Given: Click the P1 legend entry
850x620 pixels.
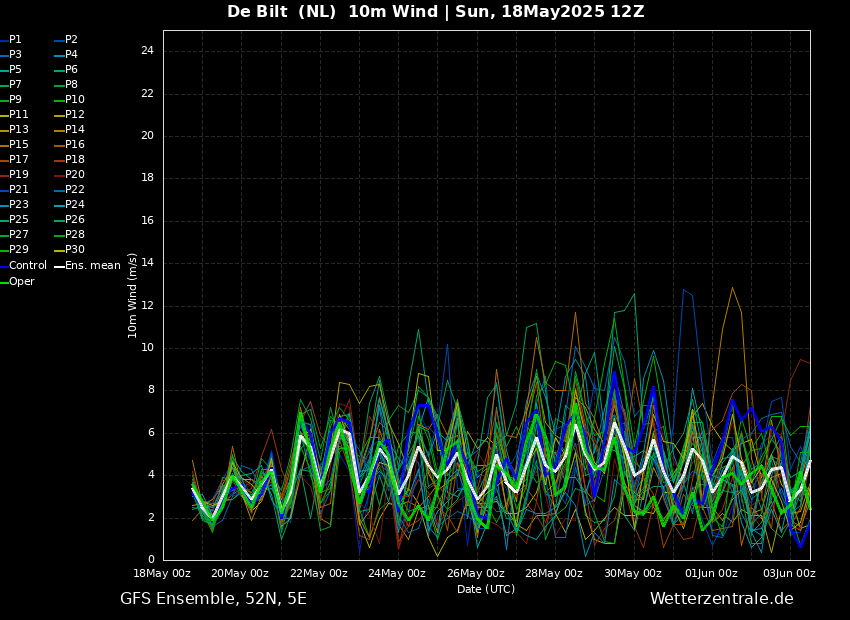Looking at the screenshot, I should [x=15, y=40].
